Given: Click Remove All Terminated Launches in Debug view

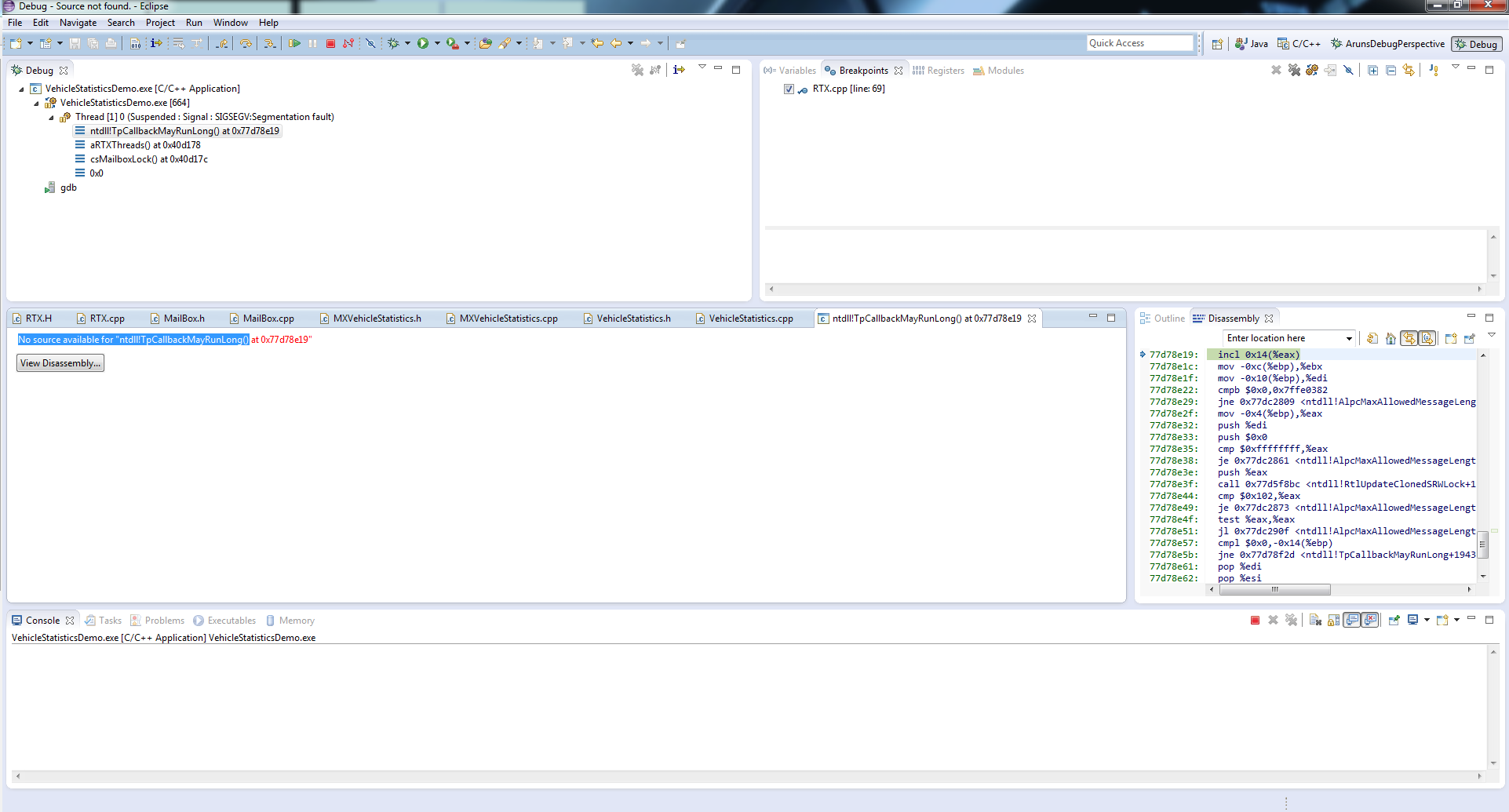Looking at the screenshot, I should tap(637, 70).
